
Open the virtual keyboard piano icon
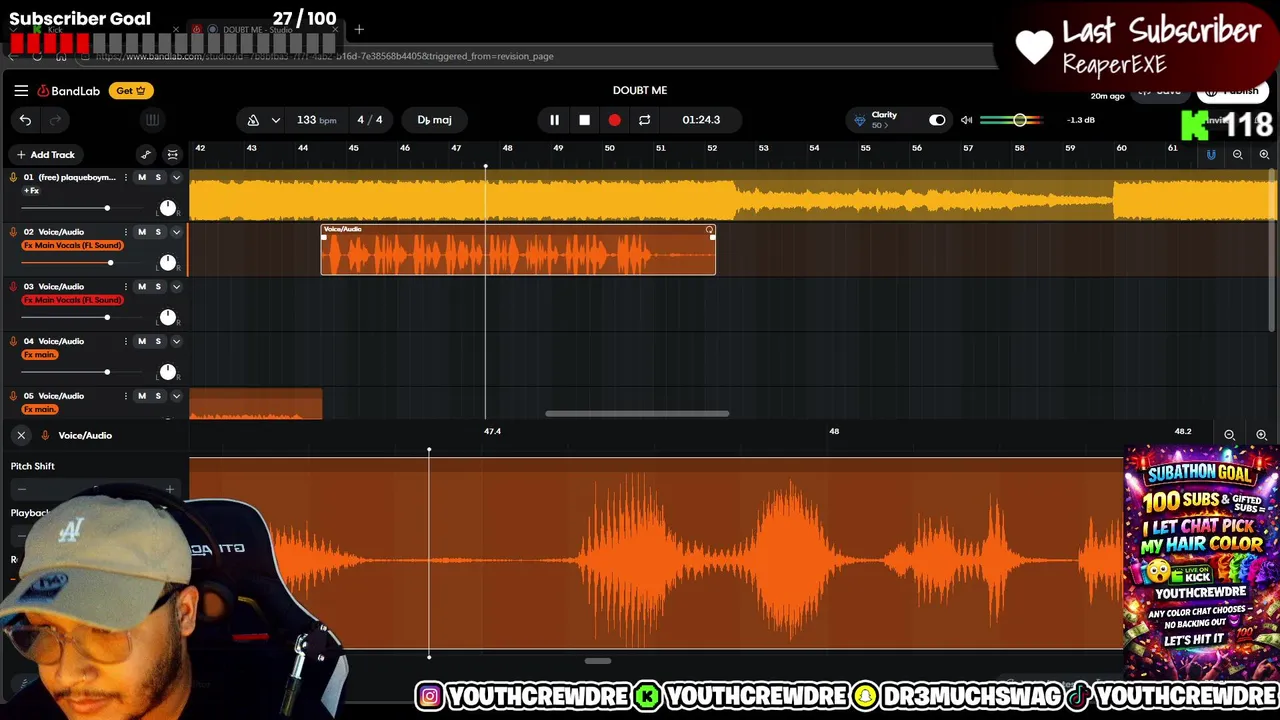point(152,120)
